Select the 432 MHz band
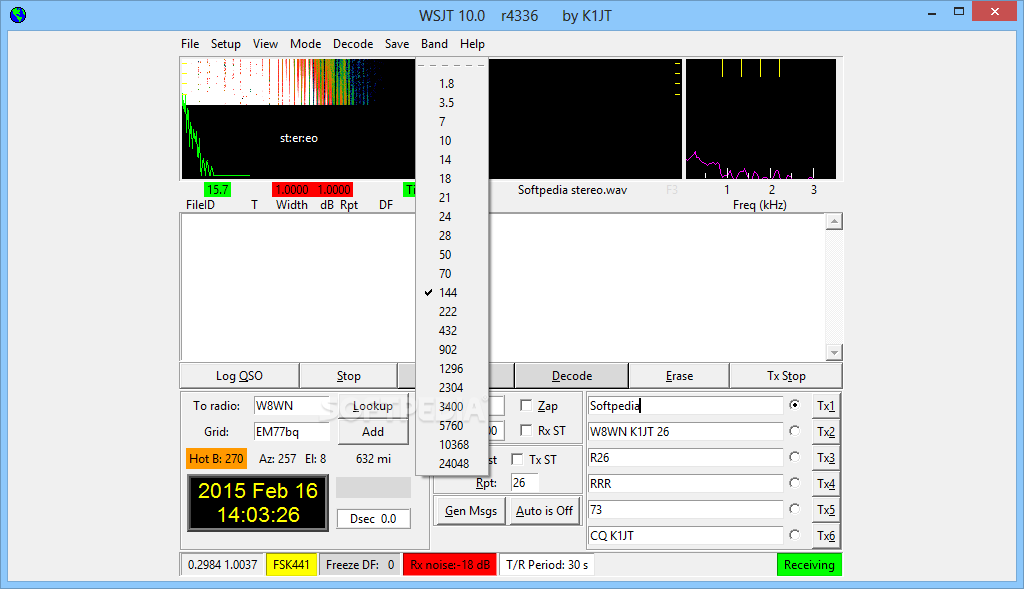 [x=452, y=330]
